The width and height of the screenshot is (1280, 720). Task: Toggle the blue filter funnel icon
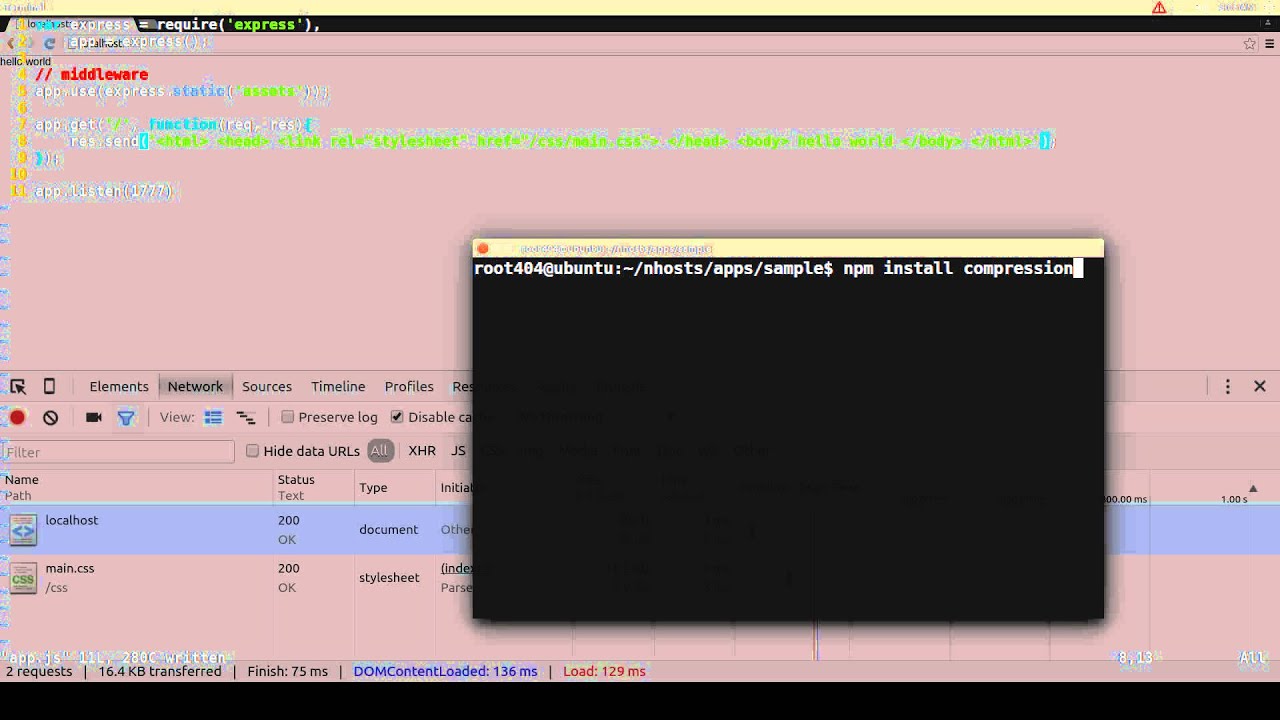point(126,417)
